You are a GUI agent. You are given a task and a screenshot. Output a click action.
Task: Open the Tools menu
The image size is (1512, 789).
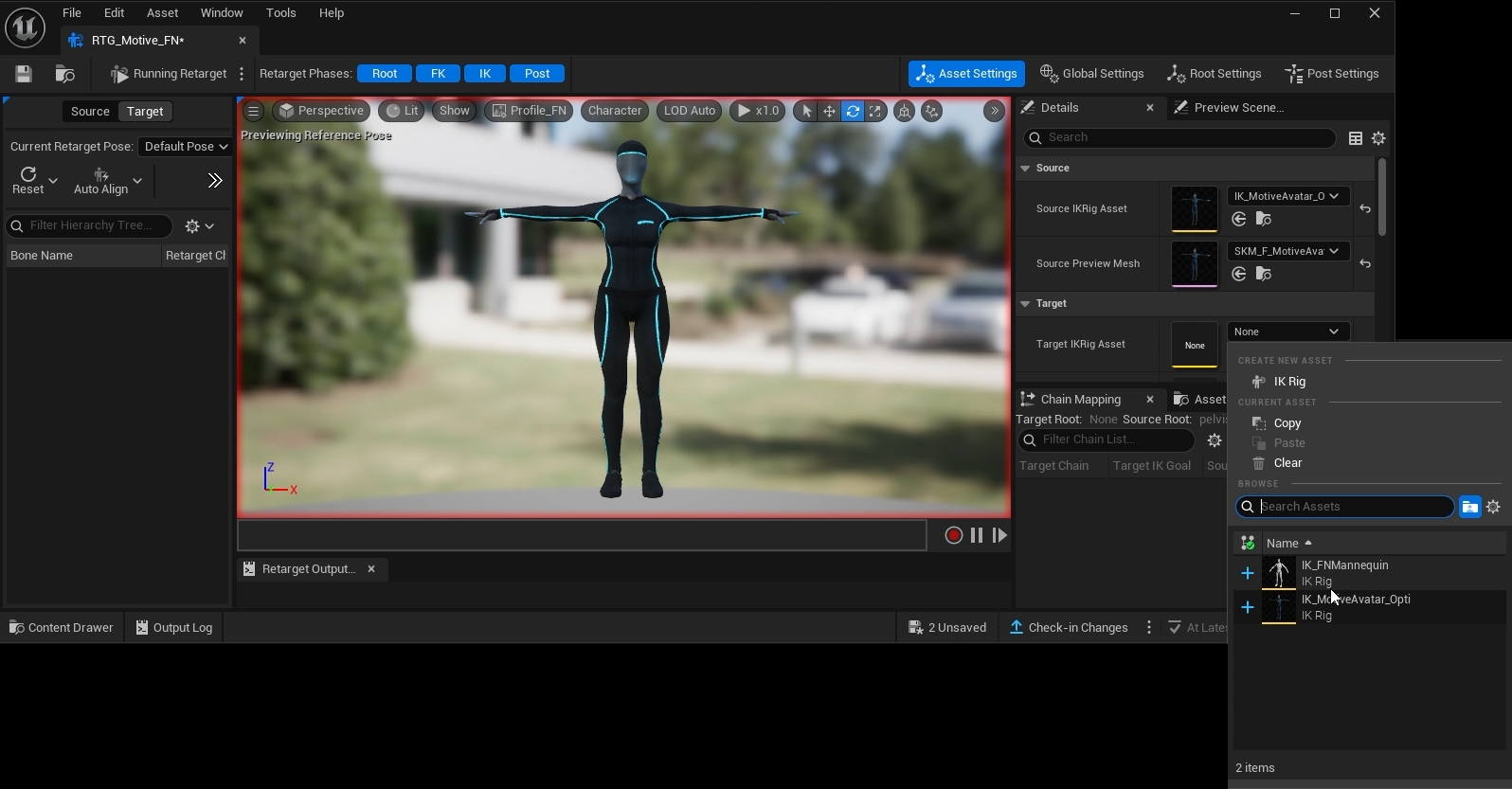coord(280,13)
